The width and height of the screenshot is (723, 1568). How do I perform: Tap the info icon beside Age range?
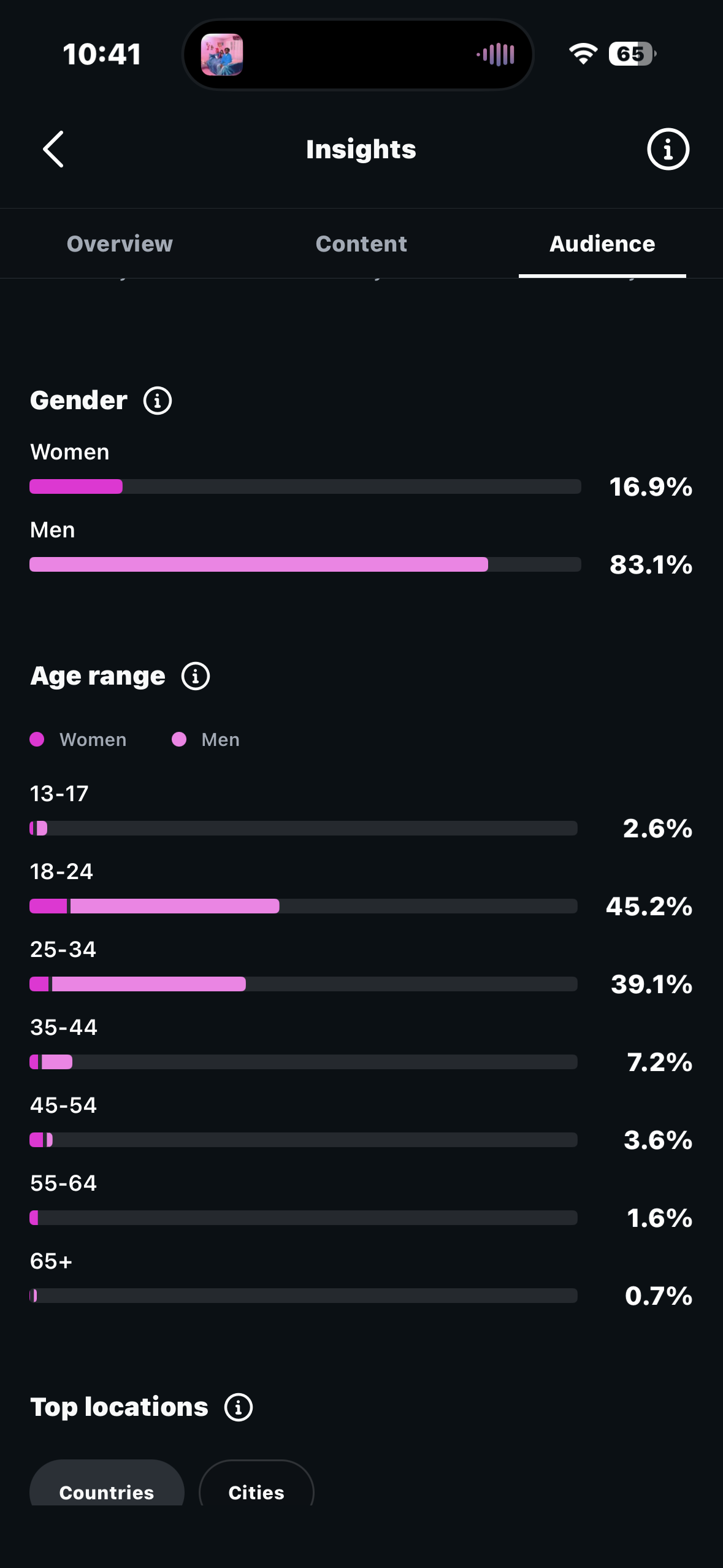196,676
